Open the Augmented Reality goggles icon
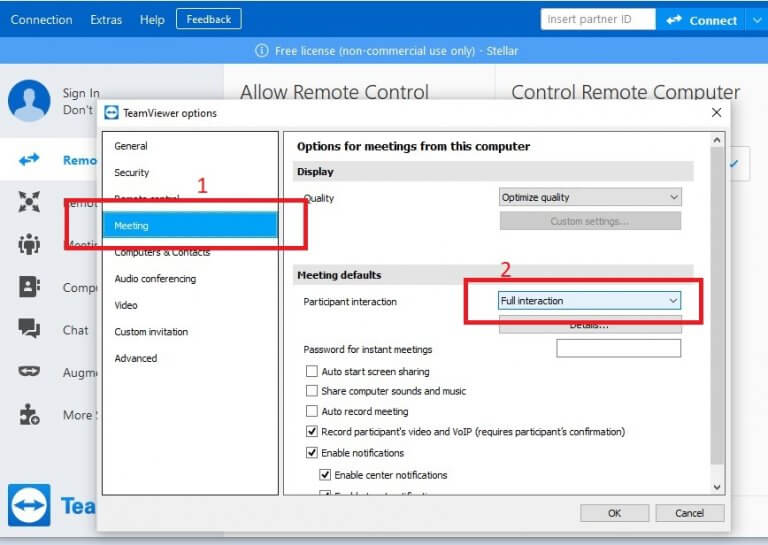This screenshot has height=545, width=768. tap(29, 371)
